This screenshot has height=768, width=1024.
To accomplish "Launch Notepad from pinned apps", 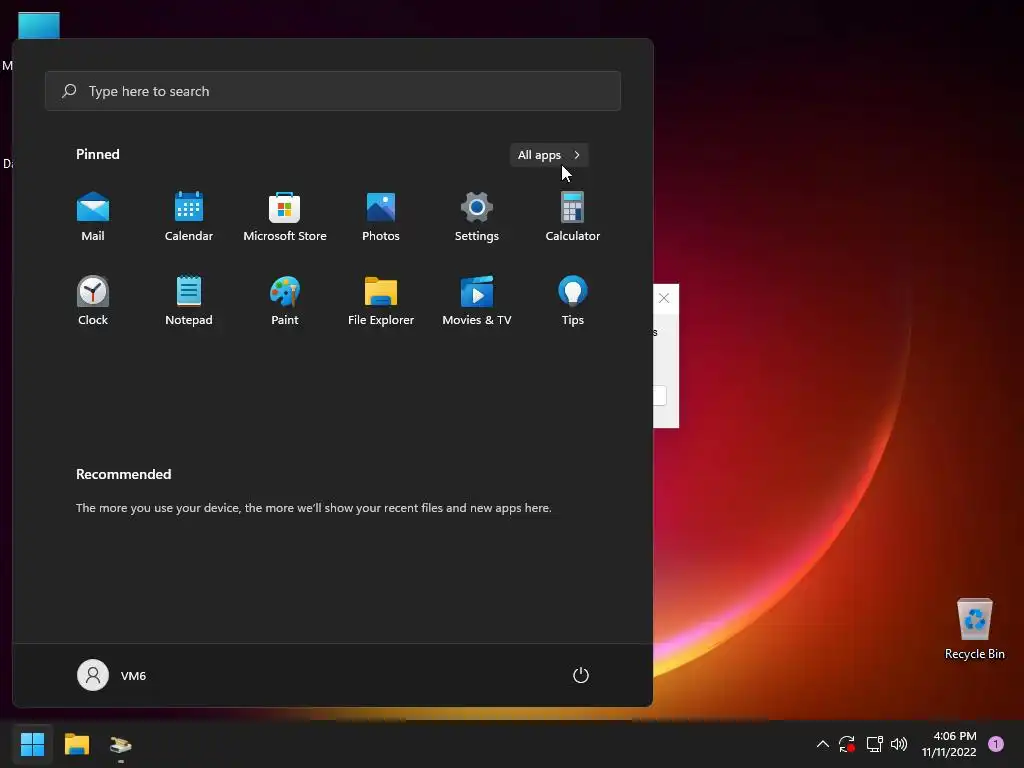I will (189, 300).
